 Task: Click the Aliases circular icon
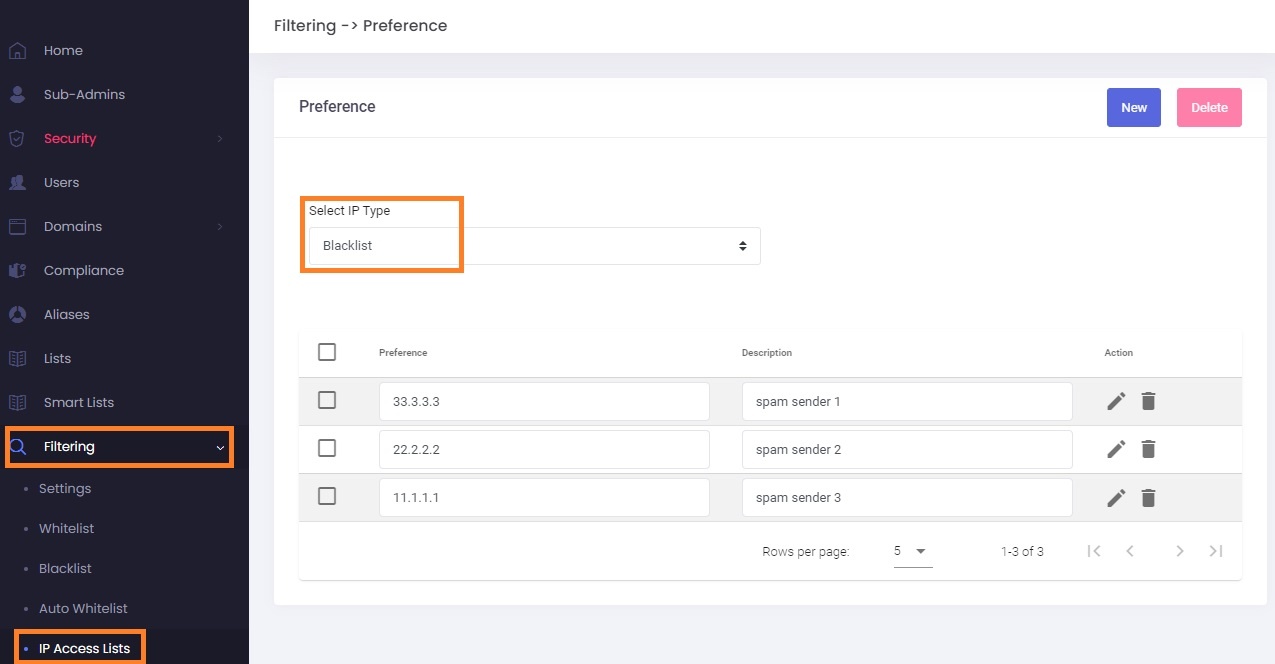click(x=17, y=315)
